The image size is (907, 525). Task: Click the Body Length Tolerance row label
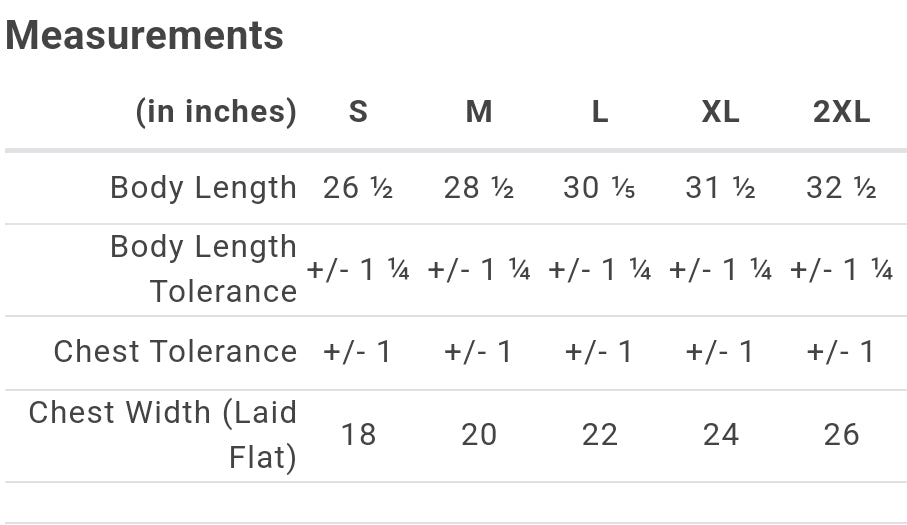click(x=203, y=269)
